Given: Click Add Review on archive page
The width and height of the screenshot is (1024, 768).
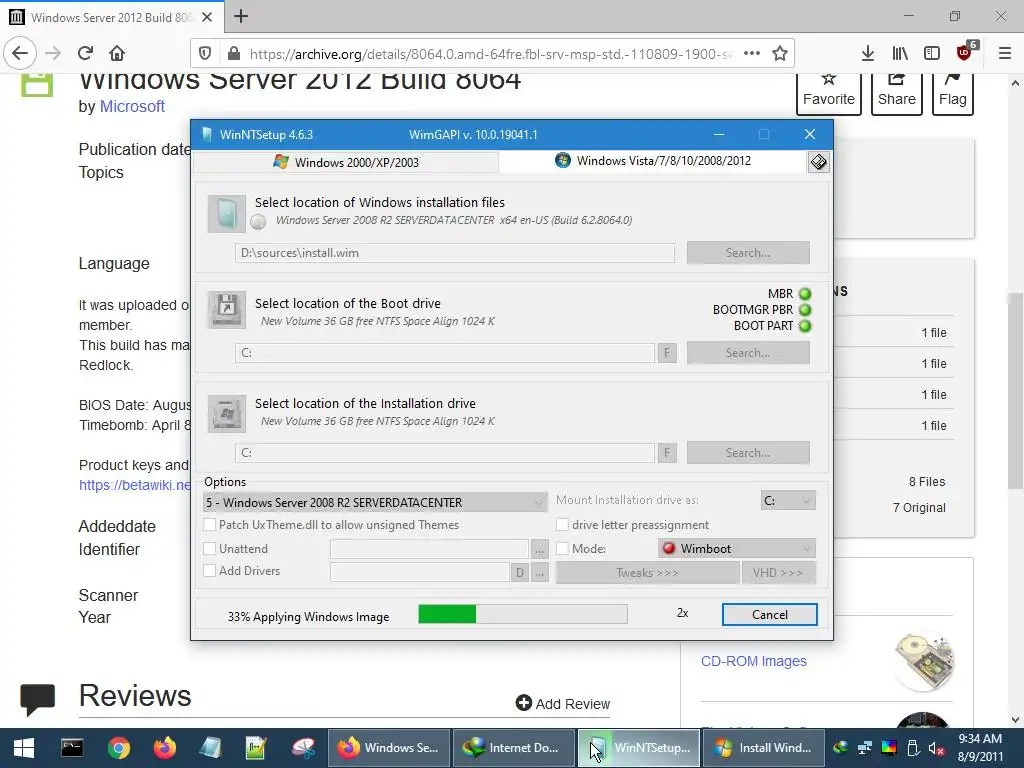Looking at the screenshot, I should pos(563,703).
